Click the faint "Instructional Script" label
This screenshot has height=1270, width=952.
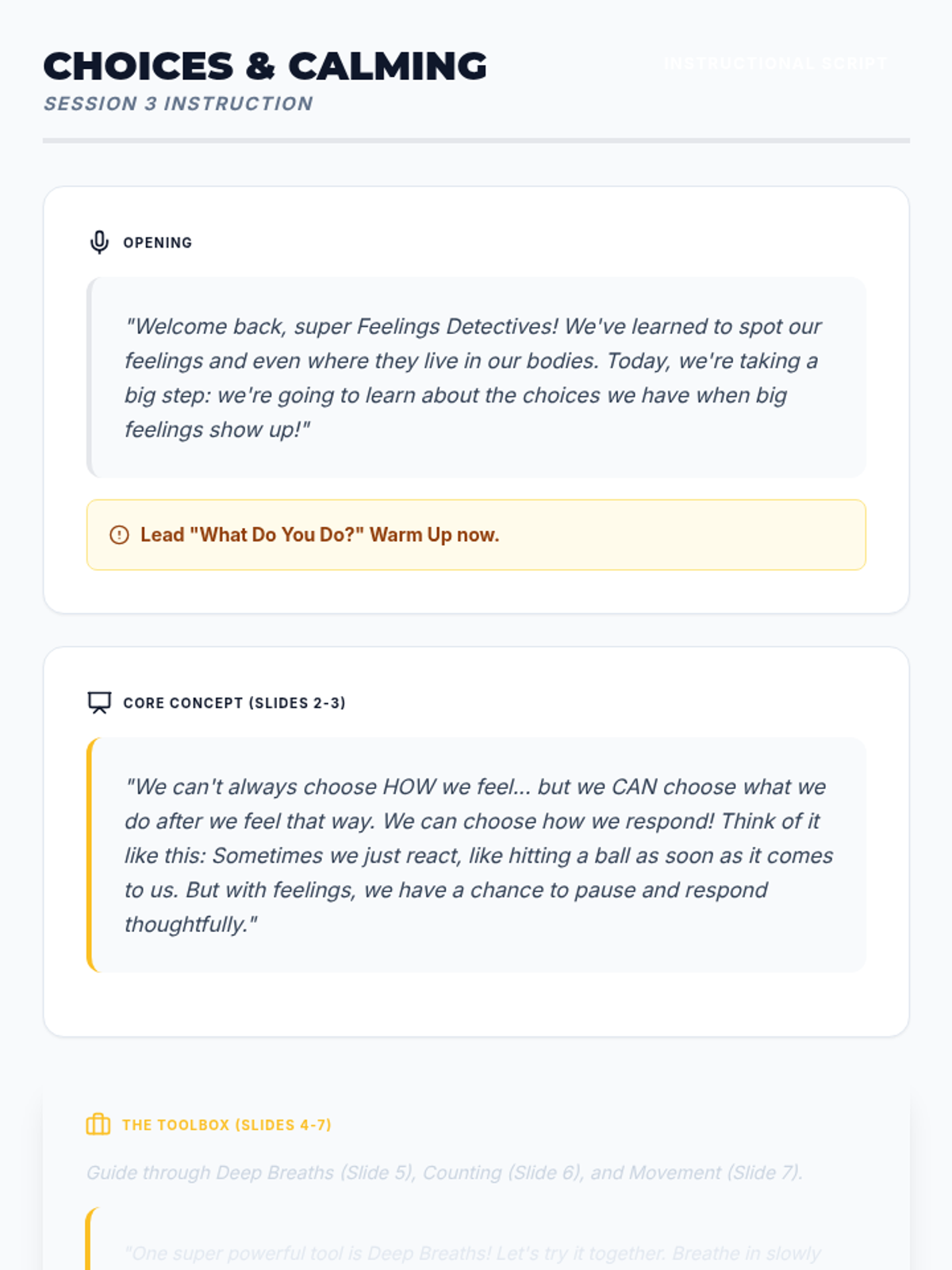pos(774,63)
